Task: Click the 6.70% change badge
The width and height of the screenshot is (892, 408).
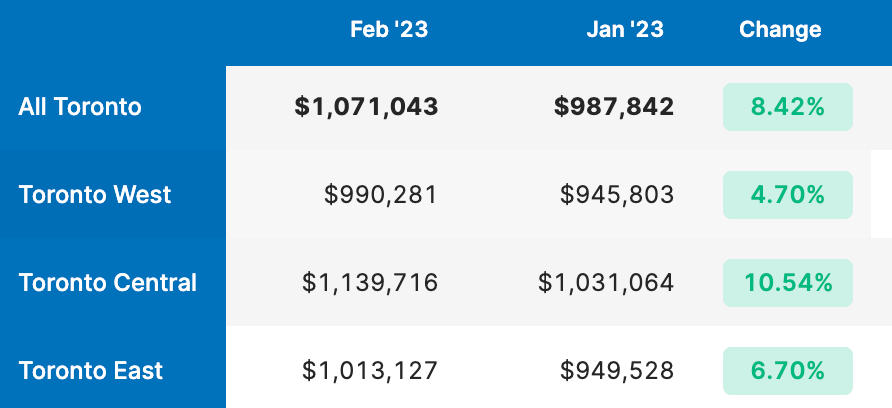Action: coord(787,371)
